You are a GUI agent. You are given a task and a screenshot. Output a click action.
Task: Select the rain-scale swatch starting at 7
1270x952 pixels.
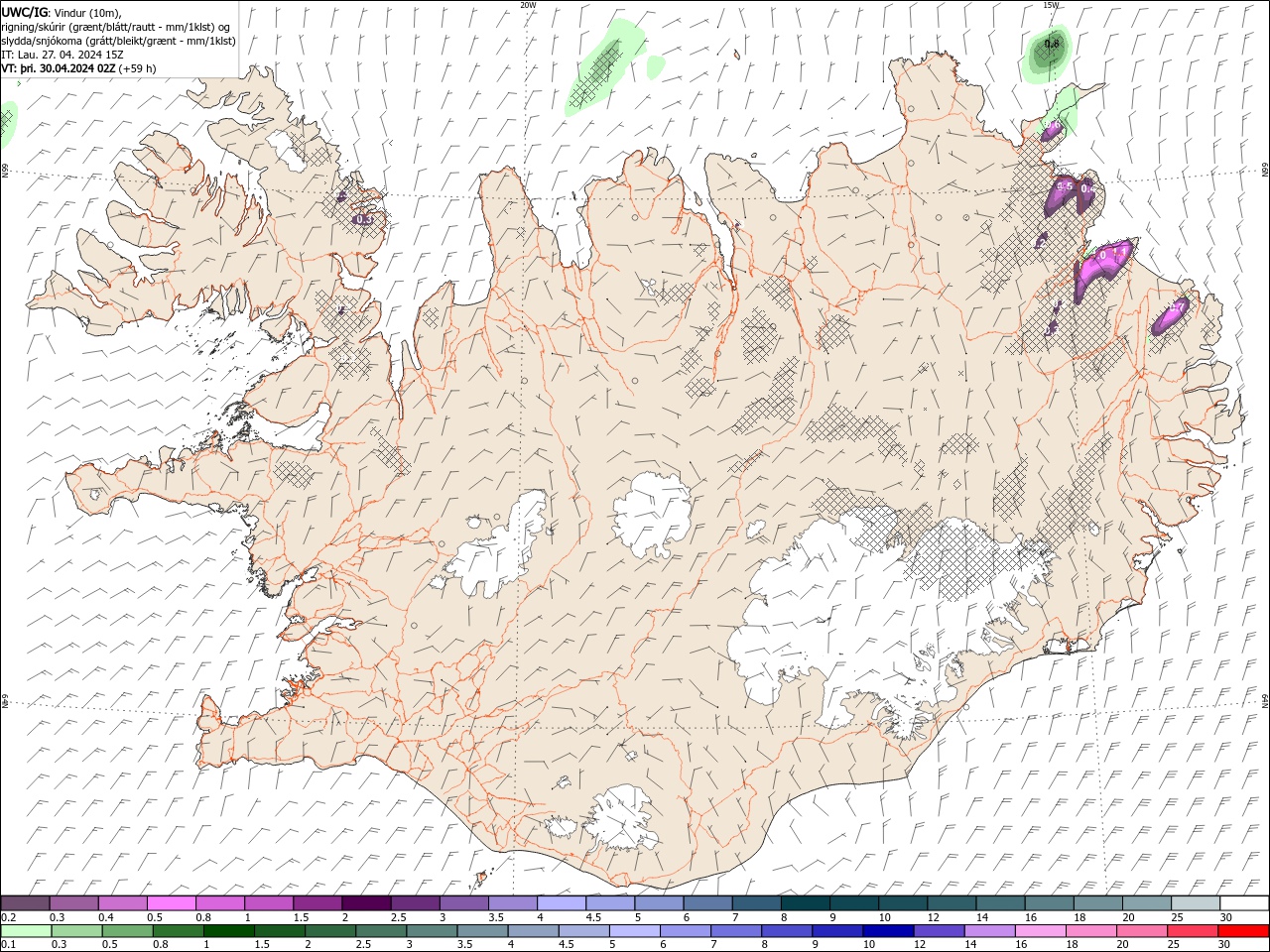click(x=735, y=931)
